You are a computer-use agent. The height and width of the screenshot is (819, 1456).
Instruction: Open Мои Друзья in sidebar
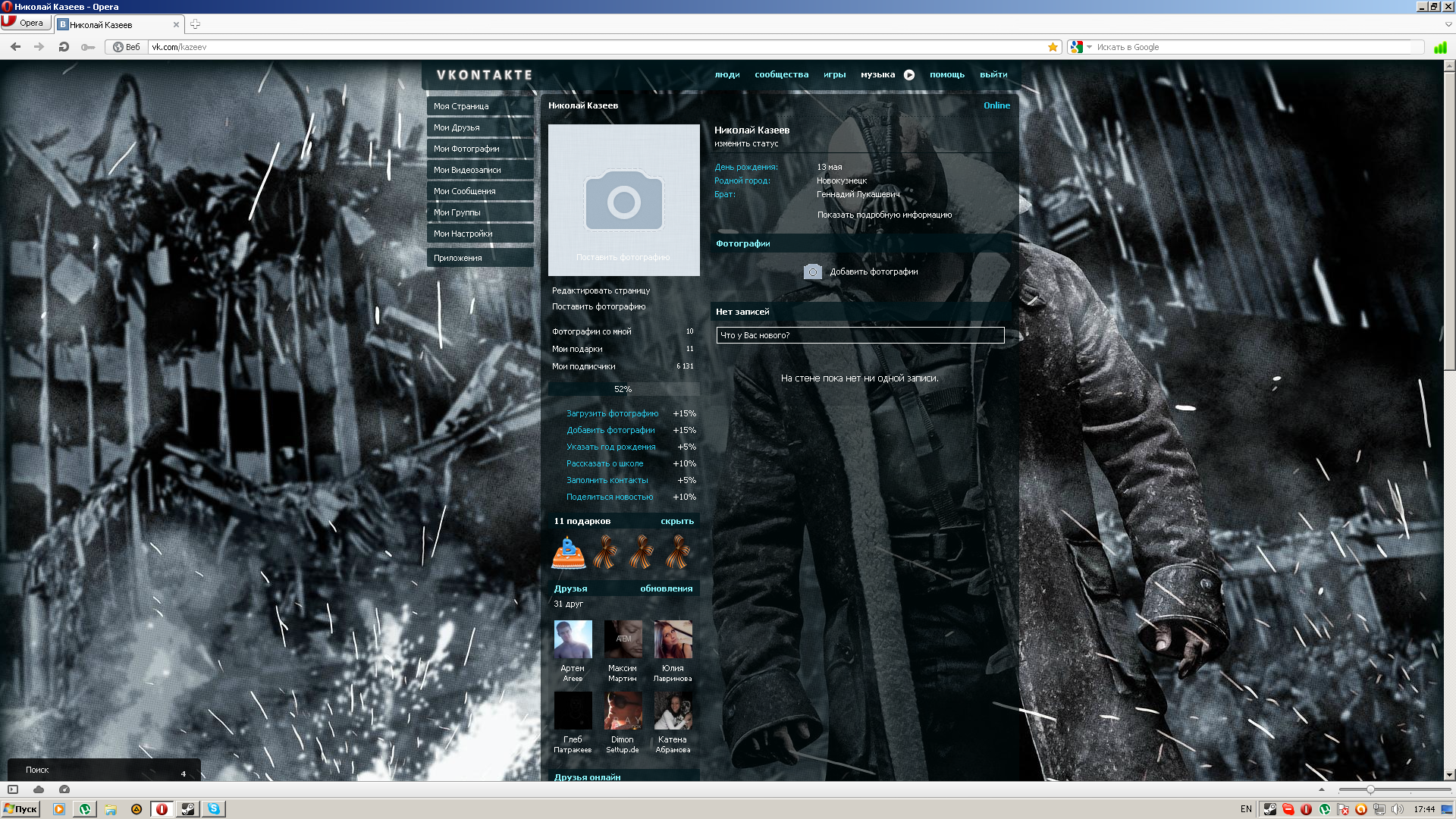480,127
